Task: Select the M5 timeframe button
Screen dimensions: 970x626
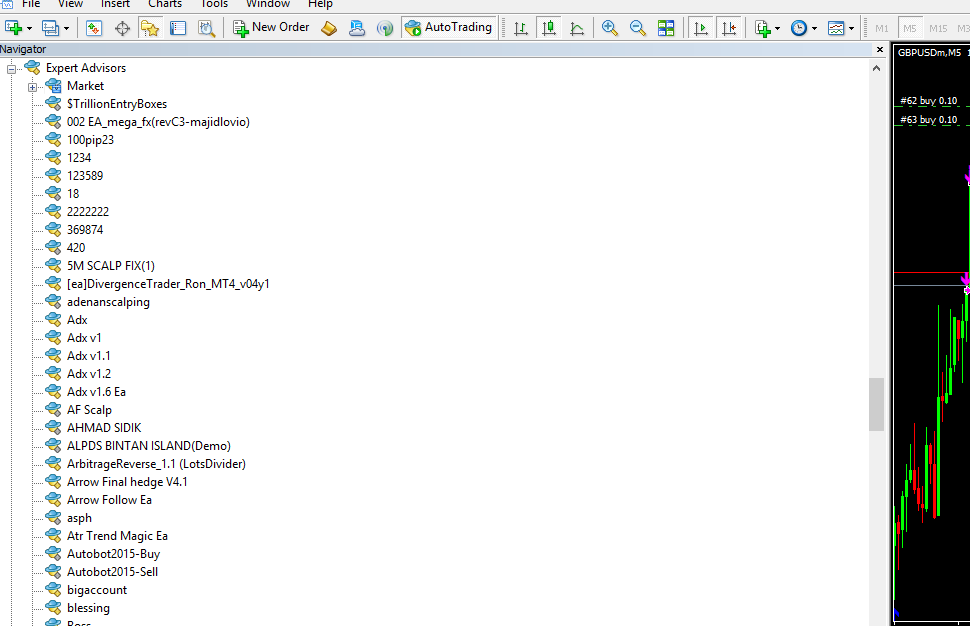Action: [x=909, y=28]
